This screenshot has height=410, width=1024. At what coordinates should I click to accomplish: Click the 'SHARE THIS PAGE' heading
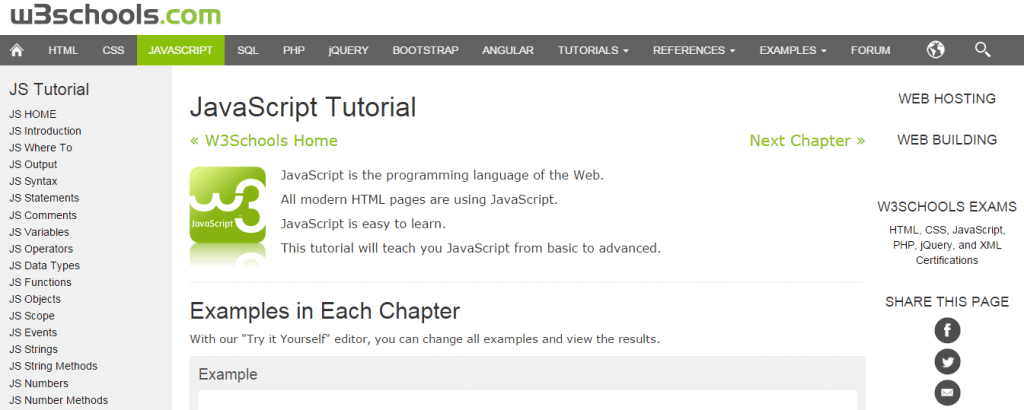947,302
